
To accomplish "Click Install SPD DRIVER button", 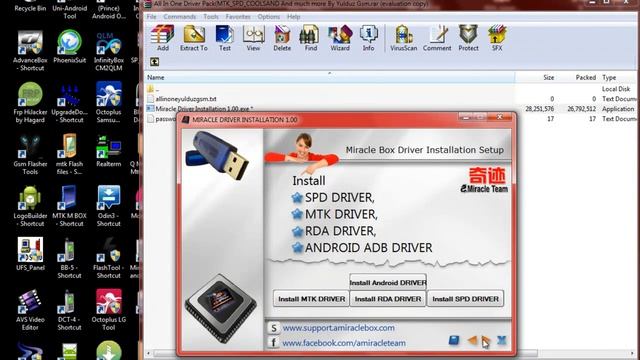I will [465, 299].
